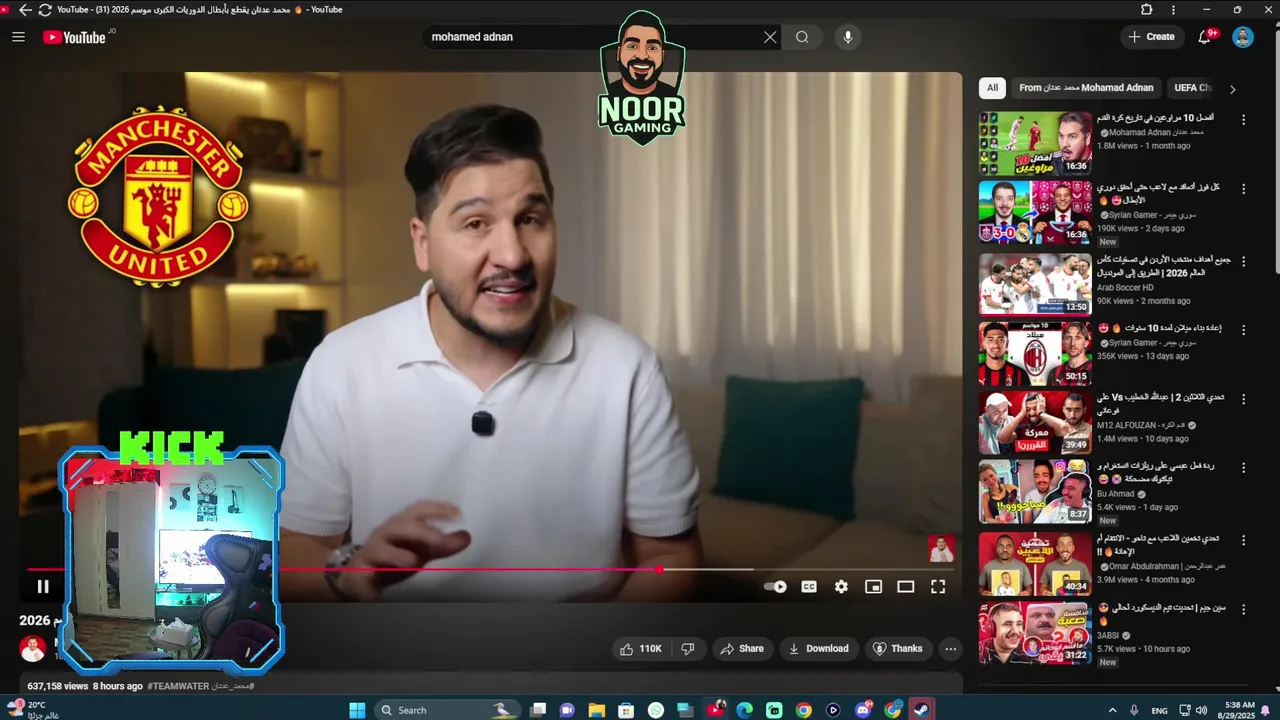Select the 'All' filter chip
The height and width of the screenshot is (720, 1280).
(x=992, y=88)
